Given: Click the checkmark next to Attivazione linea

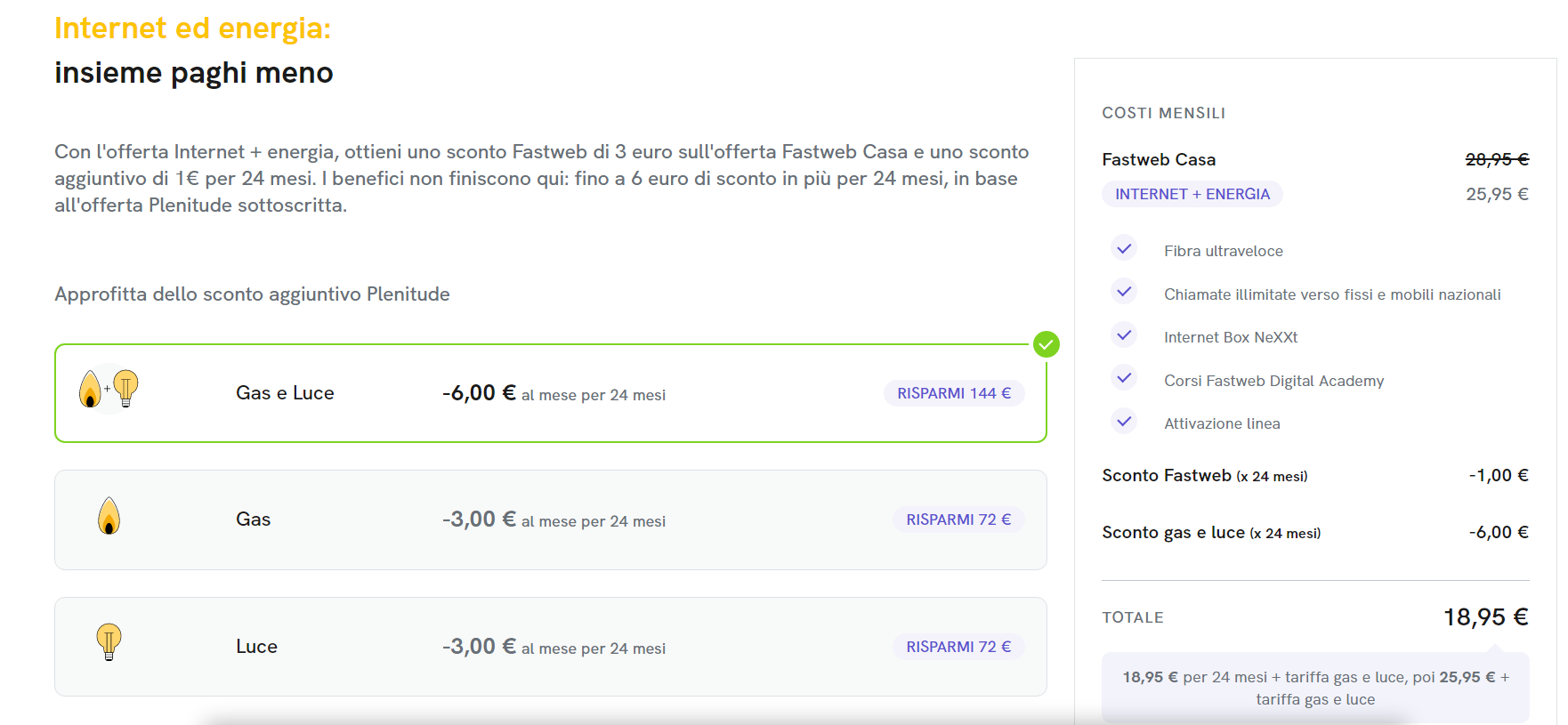Looking at the screenshot, I should tap(1125, 422).
